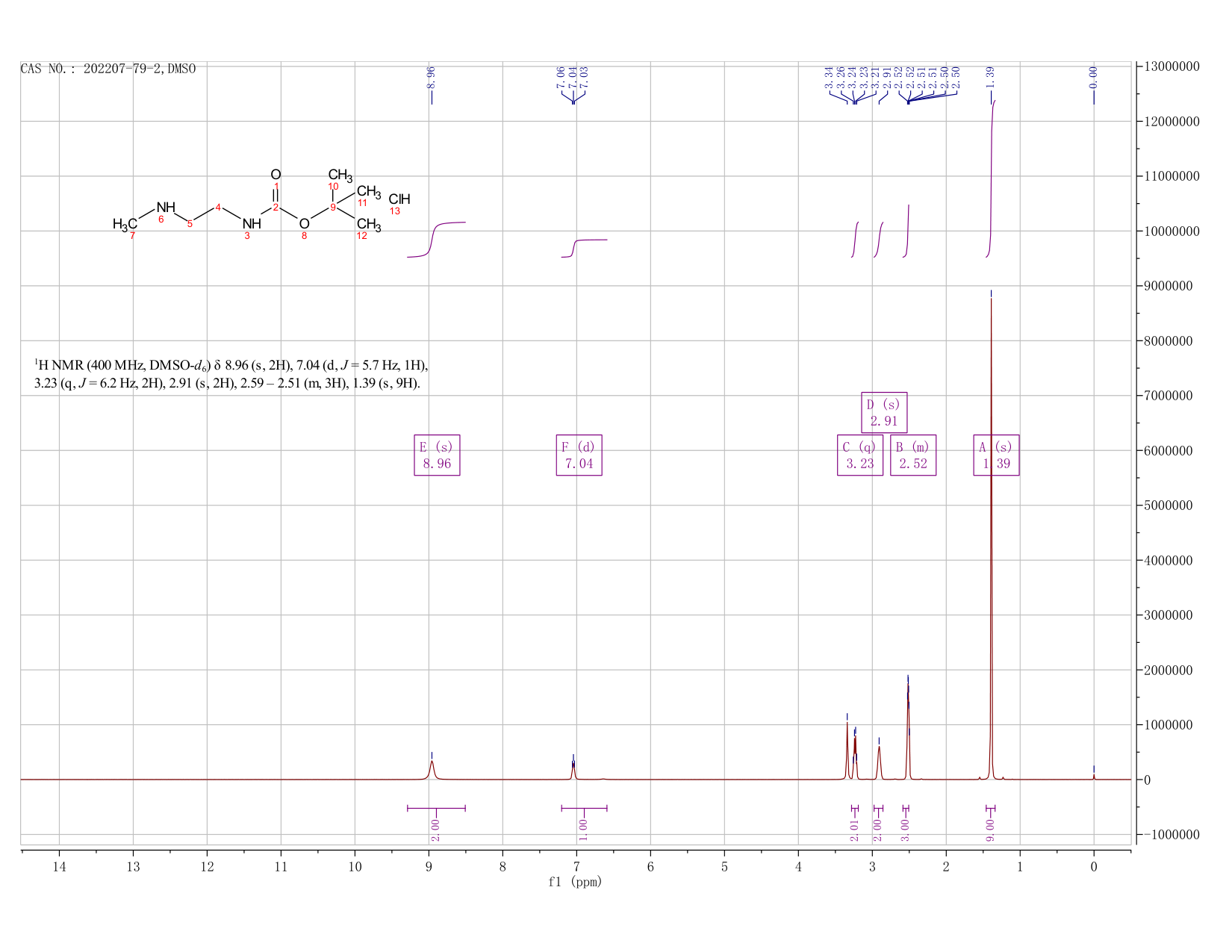Click integral value 2.01 under 3.23 peak
1232x952 pixels.
[855, 830]
